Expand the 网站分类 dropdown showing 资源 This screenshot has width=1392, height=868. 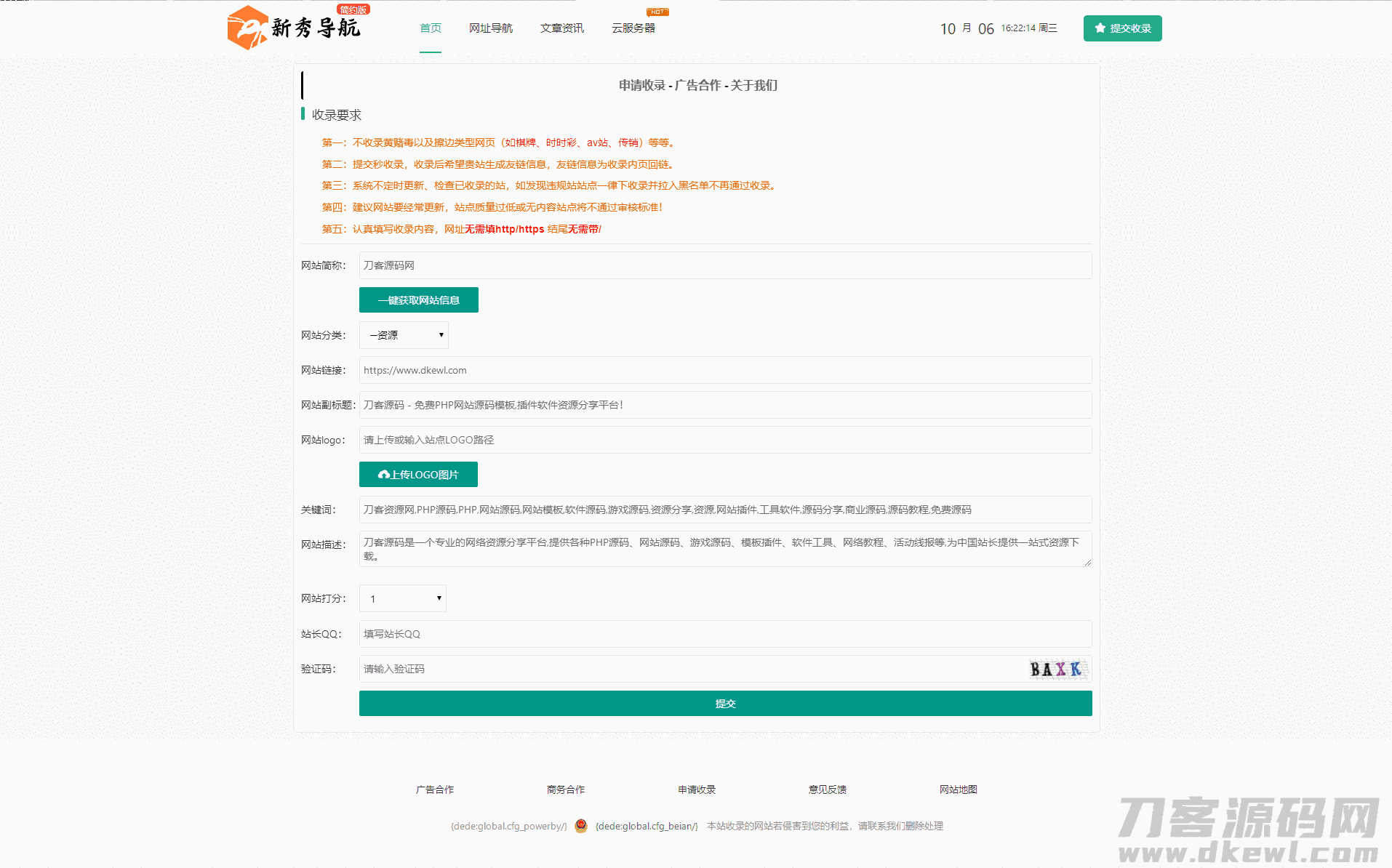coord(404,335)
